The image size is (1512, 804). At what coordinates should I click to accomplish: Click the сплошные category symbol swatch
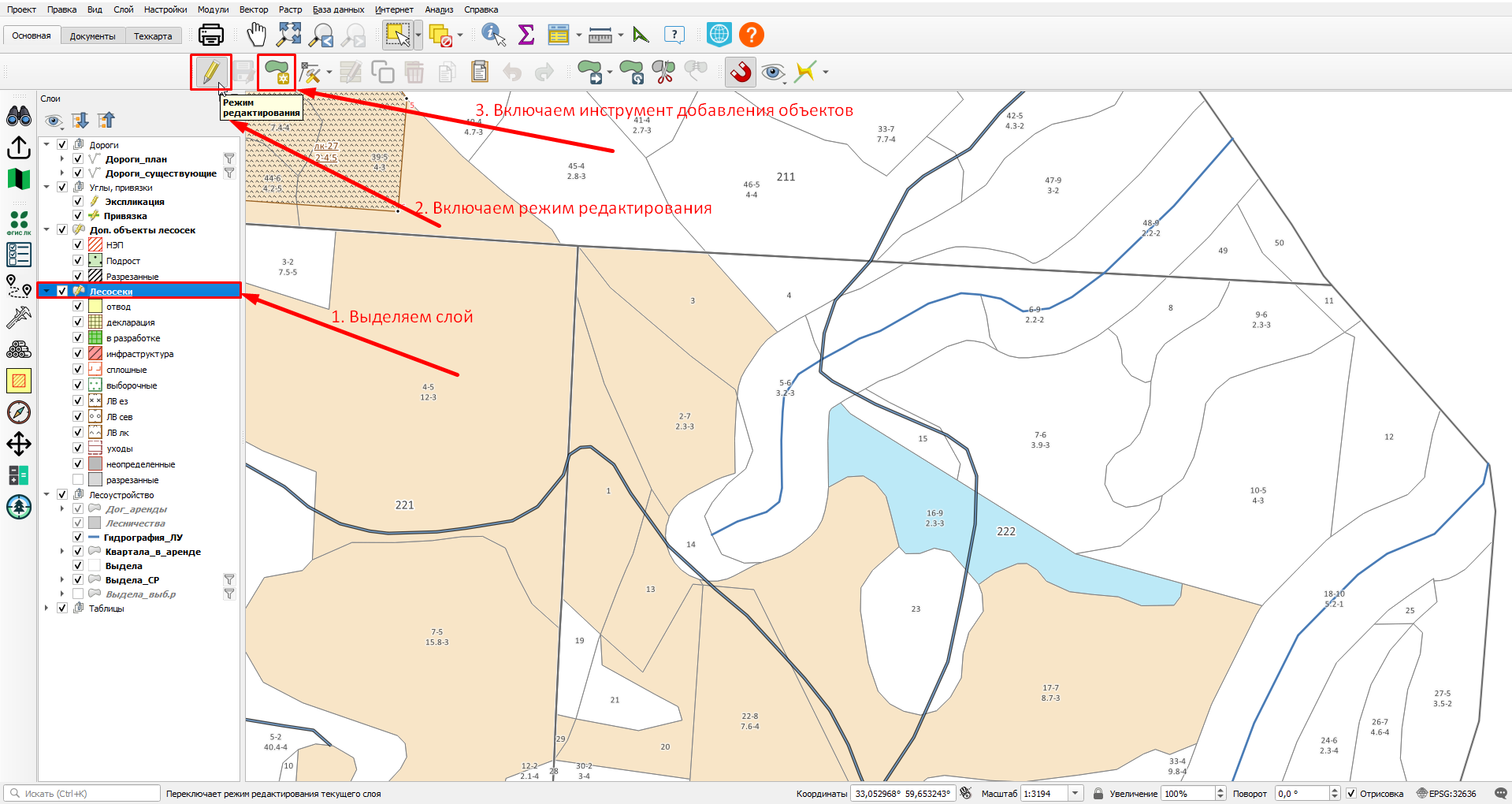pyautogui.click(x=95, y=369)
